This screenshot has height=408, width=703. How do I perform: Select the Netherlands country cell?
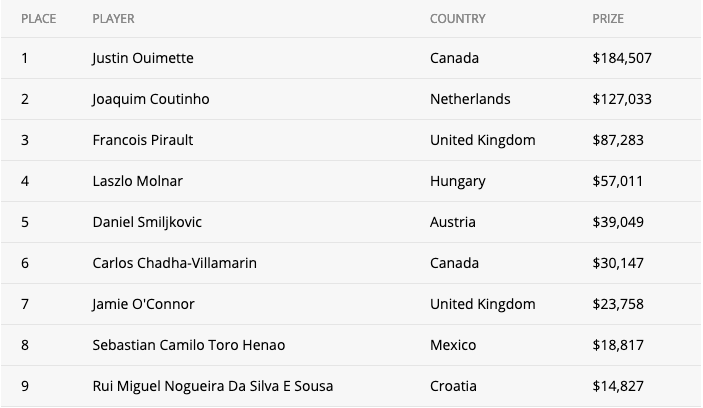click(x=470, y=99)
